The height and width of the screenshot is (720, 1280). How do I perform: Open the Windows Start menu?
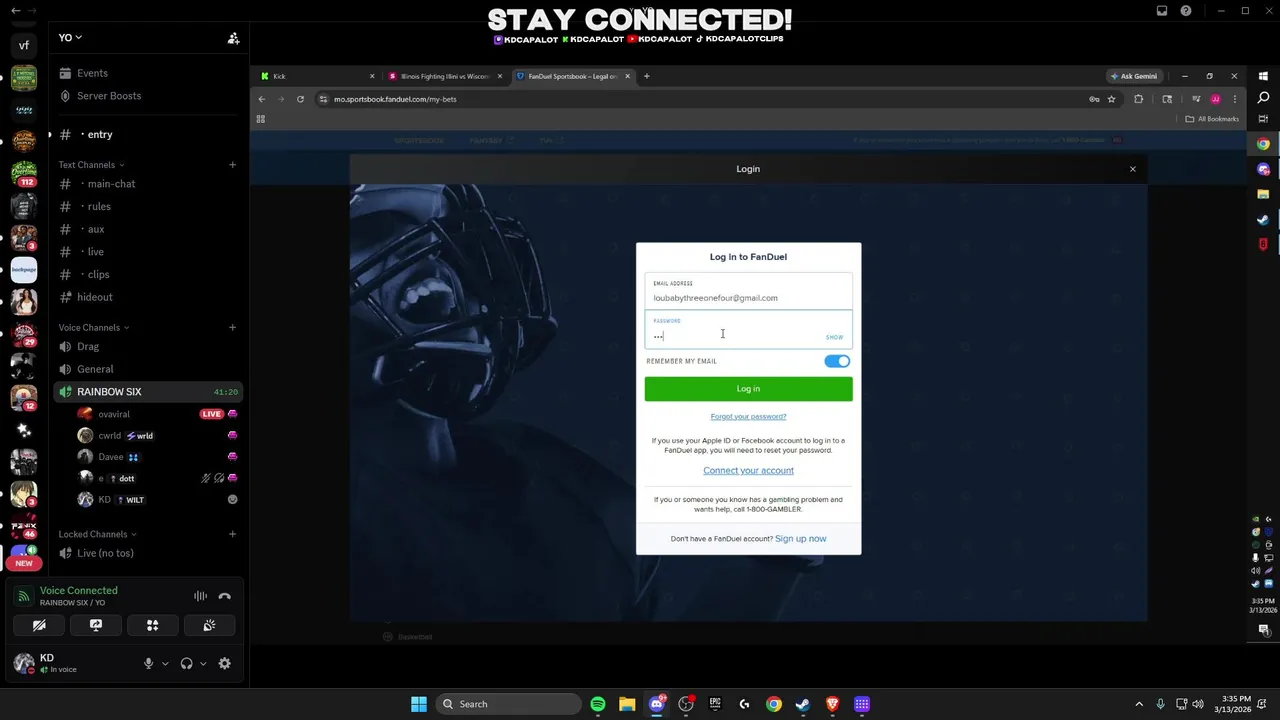click(419, 704)
